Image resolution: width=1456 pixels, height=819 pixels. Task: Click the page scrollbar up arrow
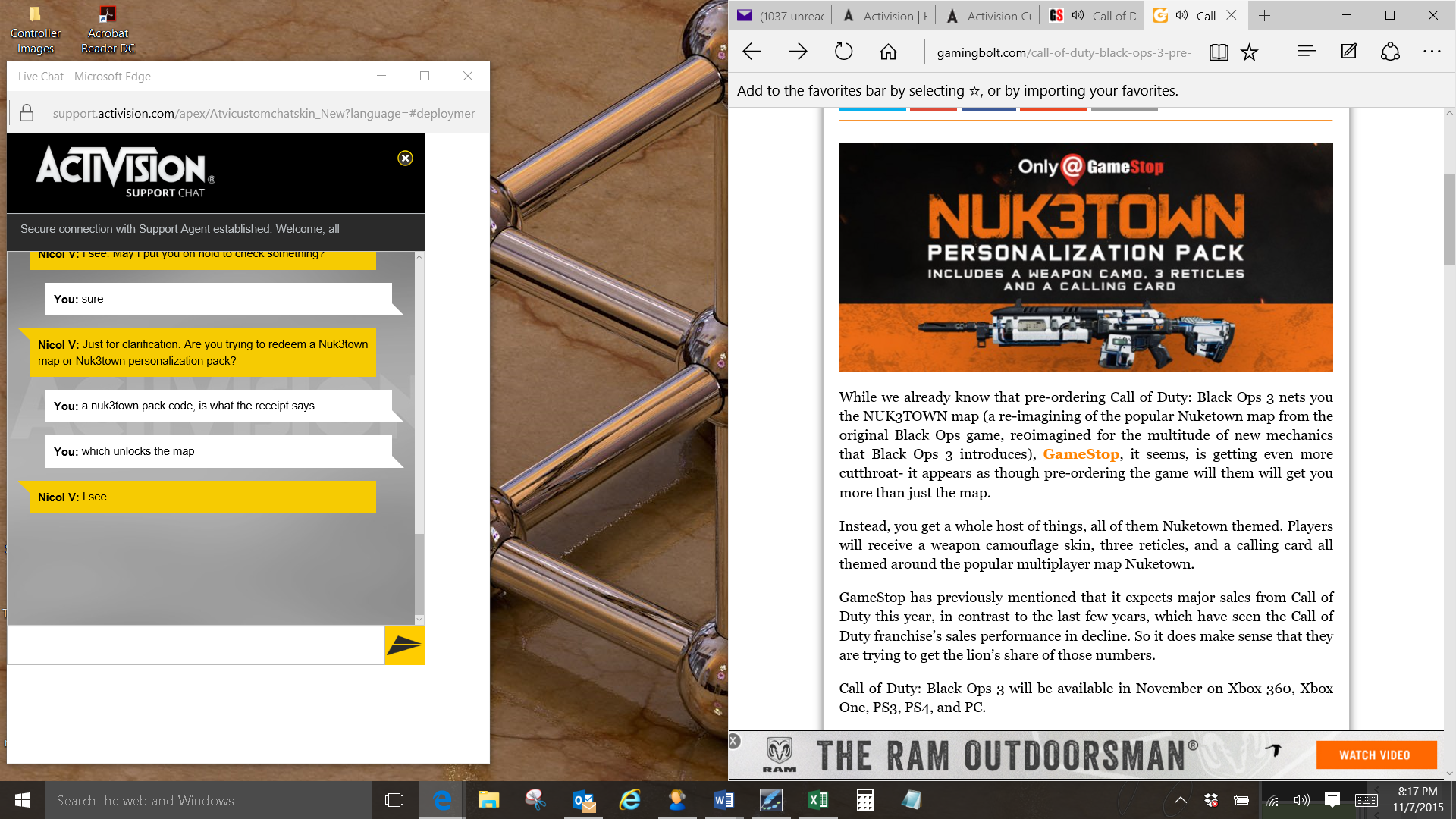(1449, 114)
